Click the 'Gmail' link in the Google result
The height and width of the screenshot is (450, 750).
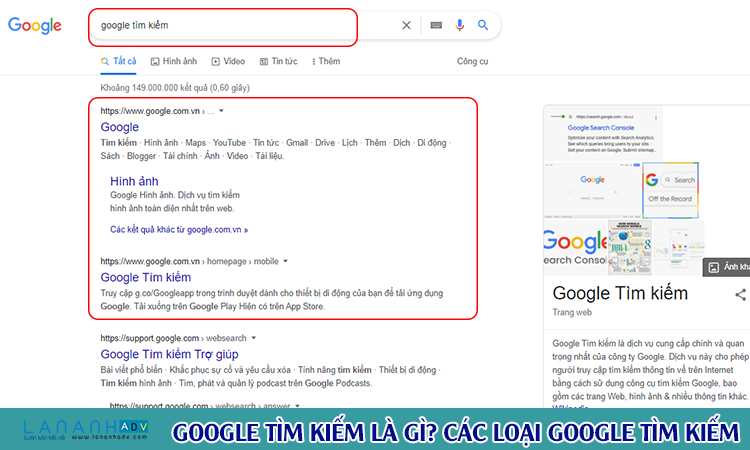click(x=297, y=143)
